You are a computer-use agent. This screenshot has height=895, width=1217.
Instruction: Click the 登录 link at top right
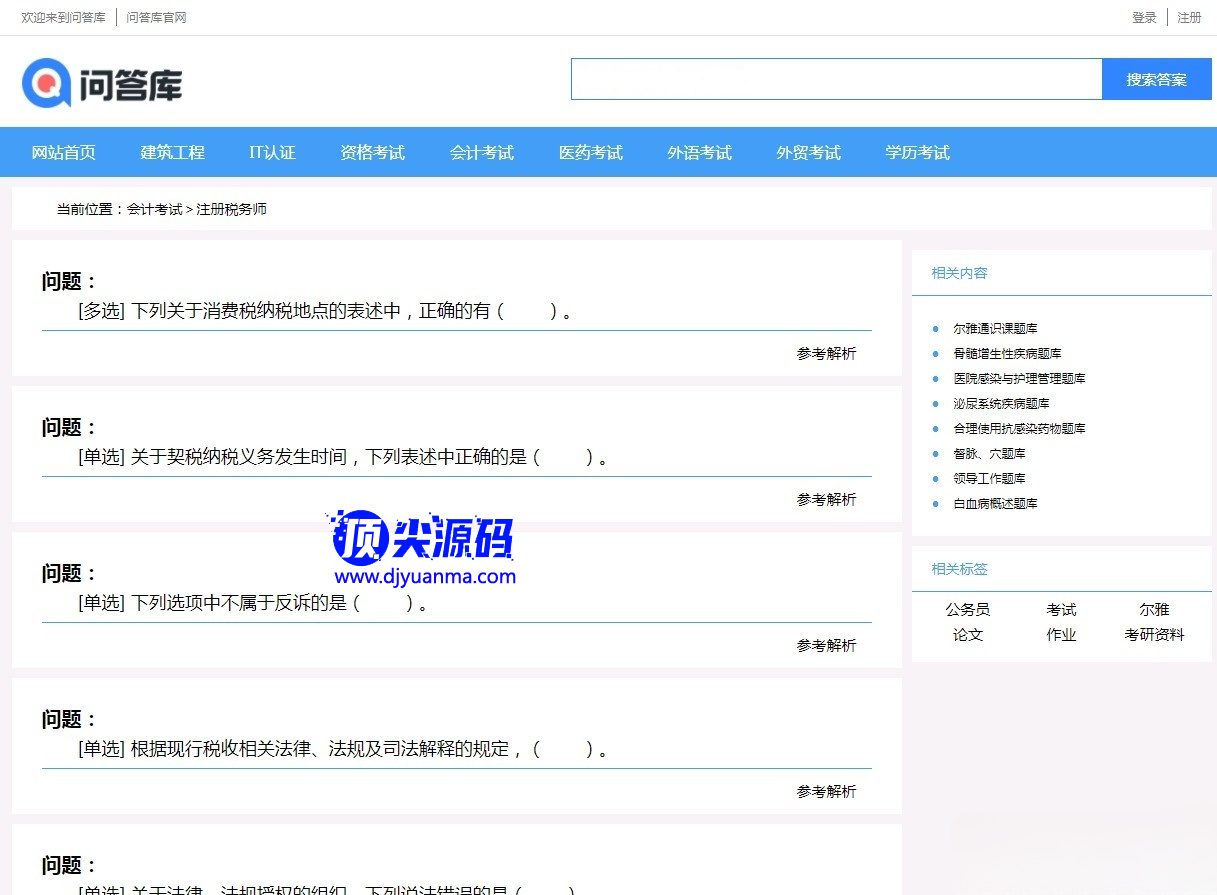point(1144,18)
